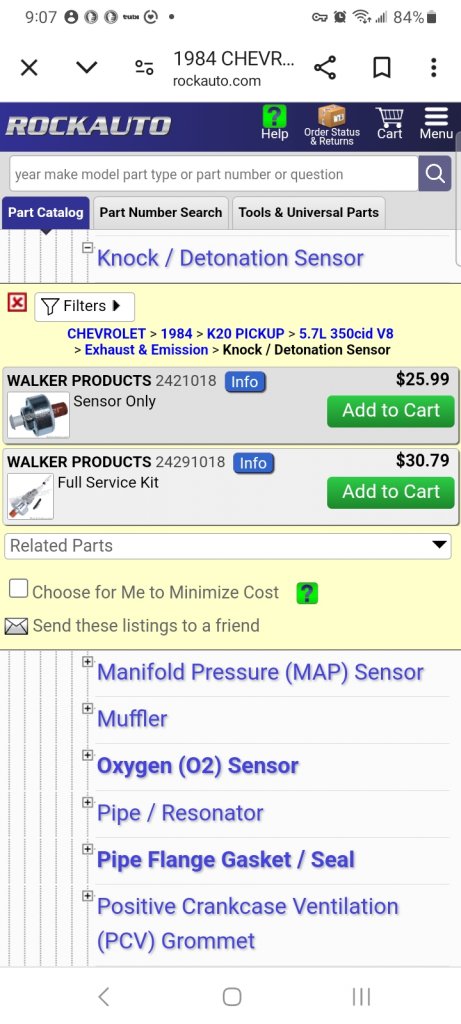The height and width of the screenshot is (1024, 461).
Task: Enable Choose for Me to Minimize Cost
Action: tap(18, 589)
